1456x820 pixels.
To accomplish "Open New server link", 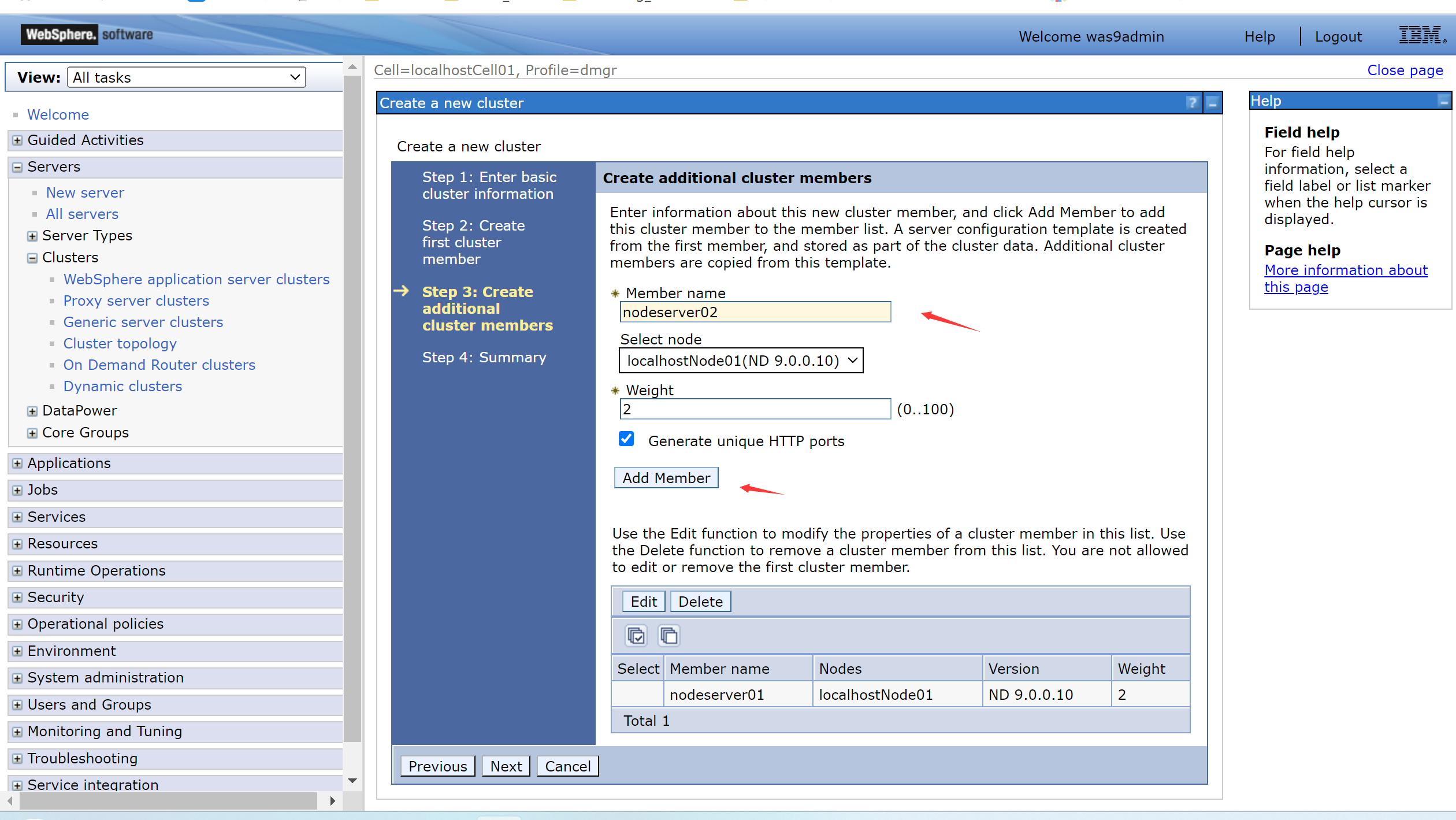I will [85, 192].
